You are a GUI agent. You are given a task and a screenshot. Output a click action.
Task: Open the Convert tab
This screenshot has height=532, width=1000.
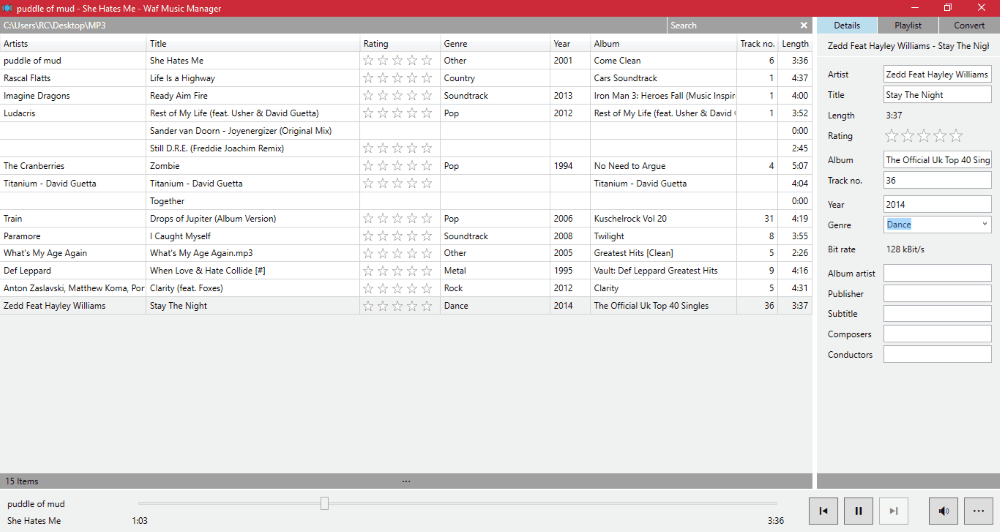[969, 26]
